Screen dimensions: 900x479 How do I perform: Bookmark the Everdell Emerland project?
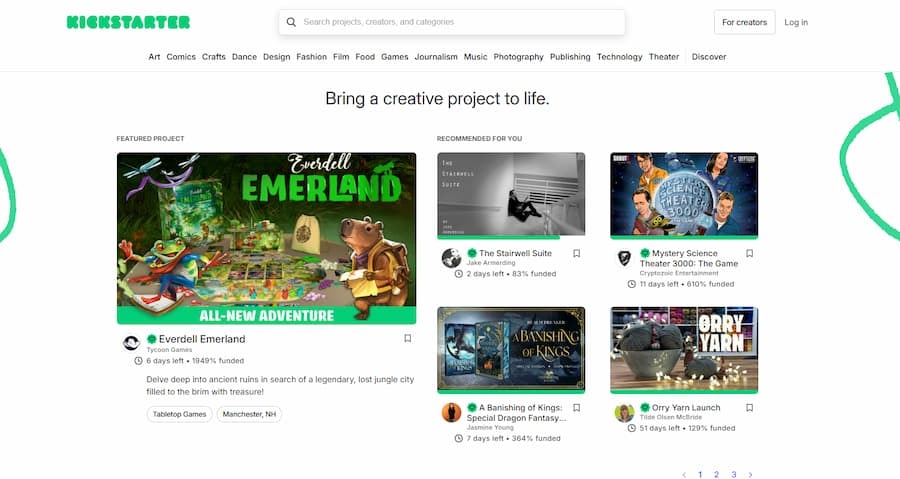pyautogui.click(x=407, y=339)
